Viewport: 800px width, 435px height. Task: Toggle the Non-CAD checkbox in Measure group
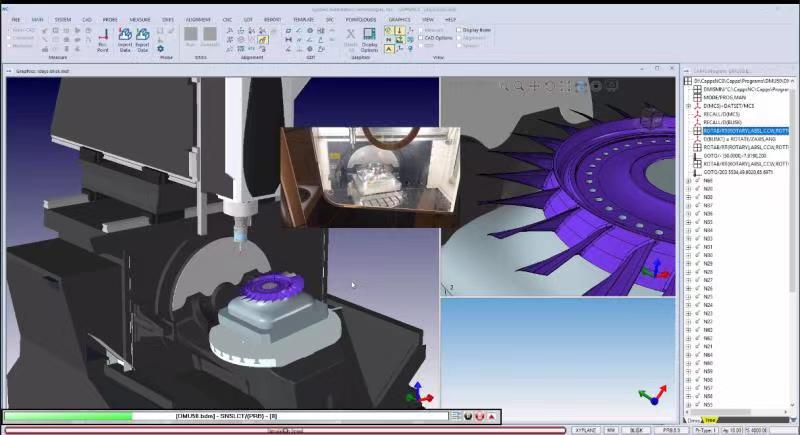[9, 30]
